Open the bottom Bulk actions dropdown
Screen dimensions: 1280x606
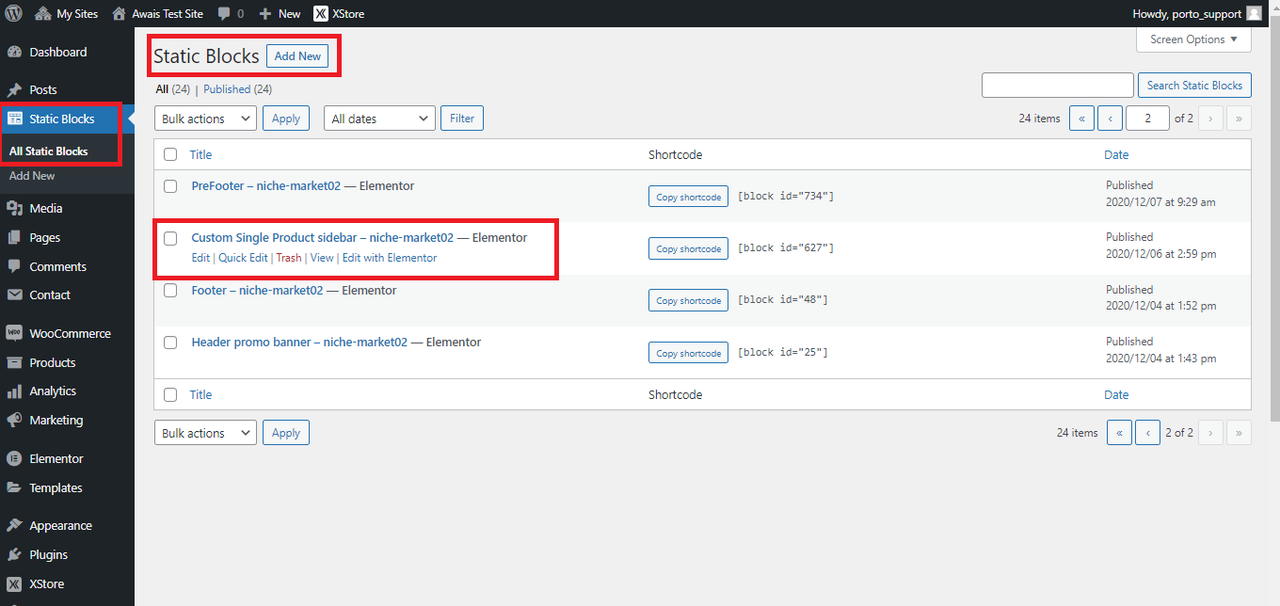(x=205, y=433)
